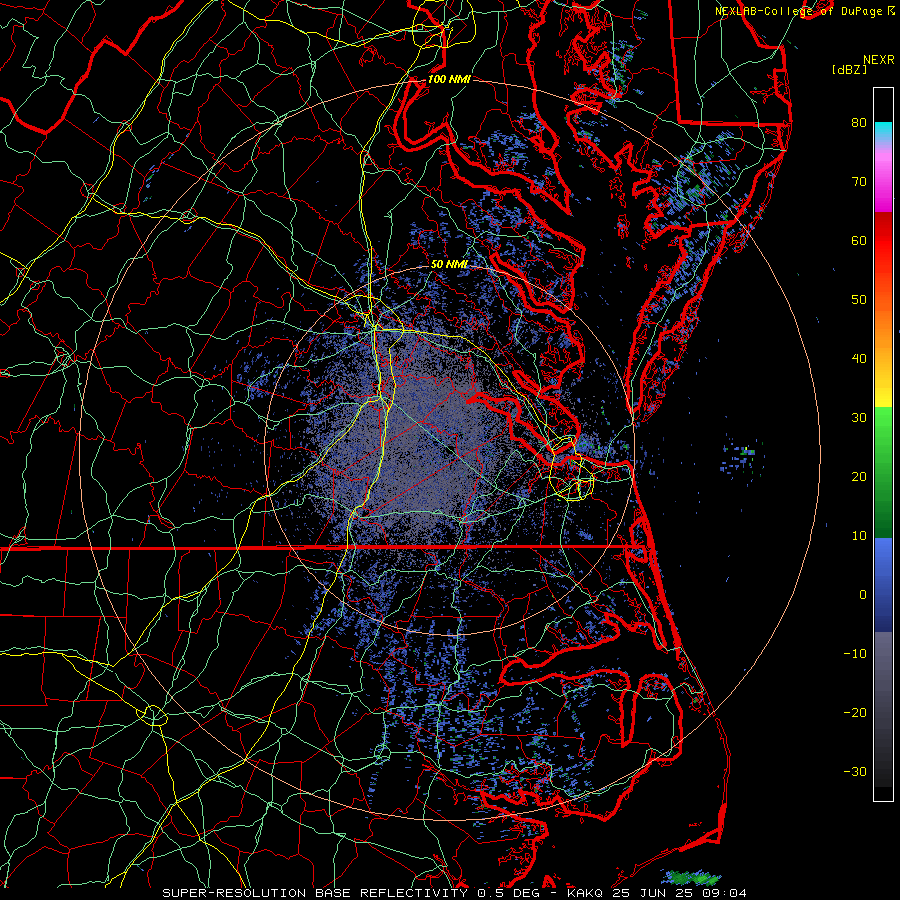Click the red band of the color scale
Image resolution: width=900 pixels, height=900 pixels.
click(x=883, y=241)
